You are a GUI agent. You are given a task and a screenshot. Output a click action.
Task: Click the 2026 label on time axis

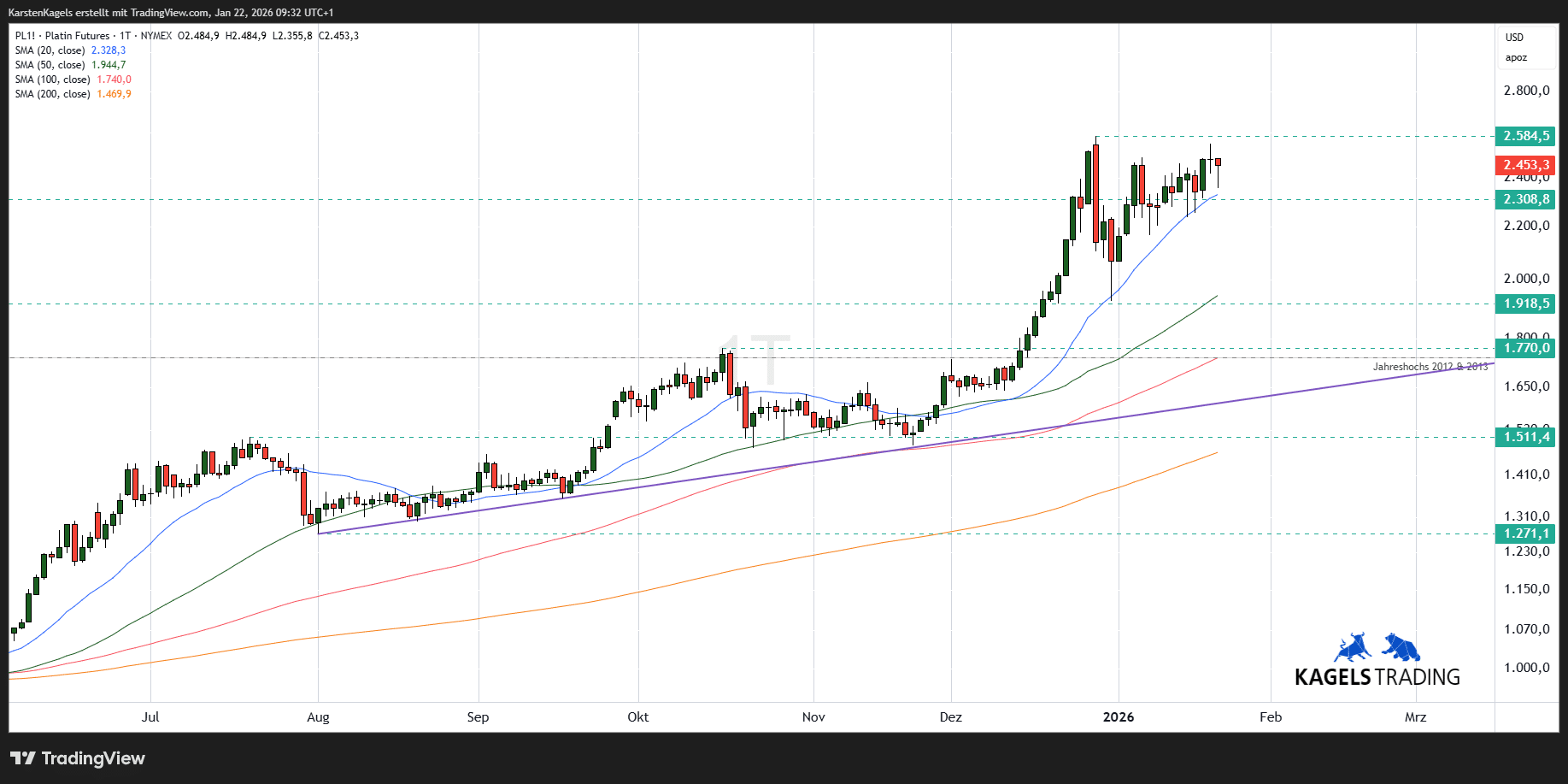(x=1118, y=717)
